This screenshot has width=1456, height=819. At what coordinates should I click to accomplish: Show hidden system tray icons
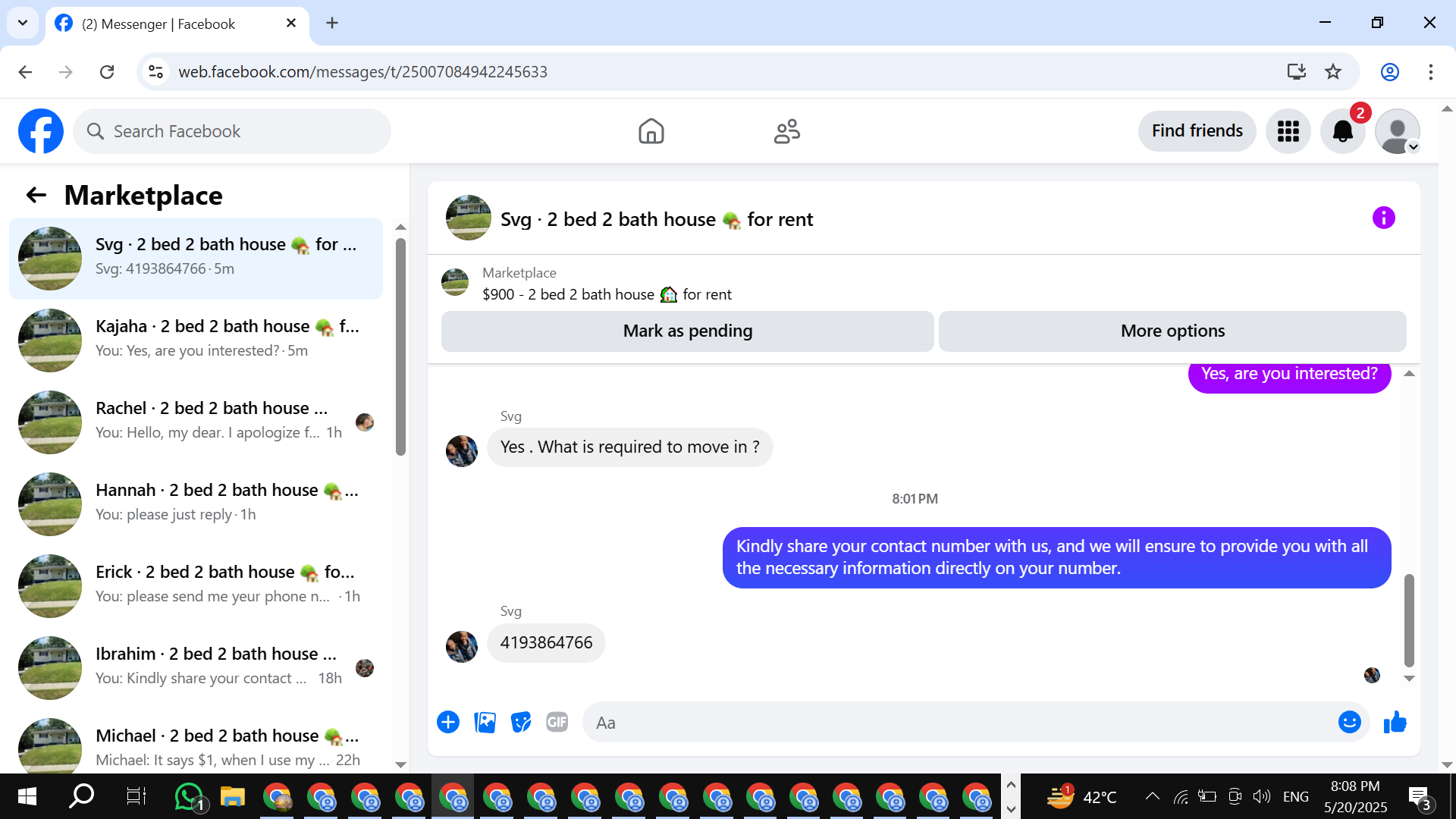(1152, 796)
